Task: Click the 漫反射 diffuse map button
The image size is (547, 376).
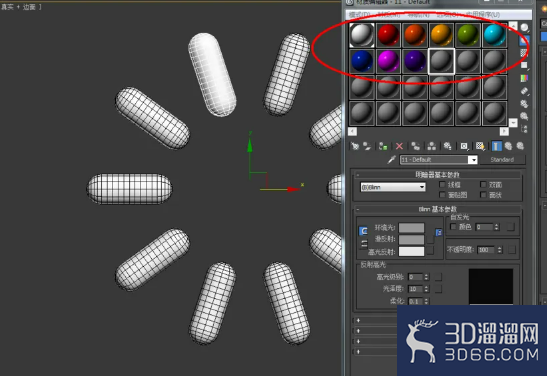Action: click(430, 240)
